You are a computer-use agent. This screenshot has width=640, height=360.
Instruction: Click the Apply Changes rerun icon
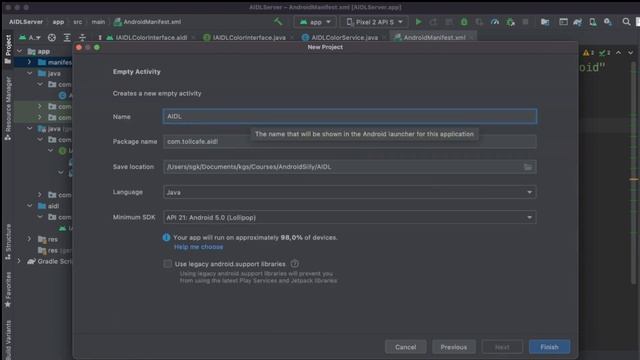click(433, 22)
